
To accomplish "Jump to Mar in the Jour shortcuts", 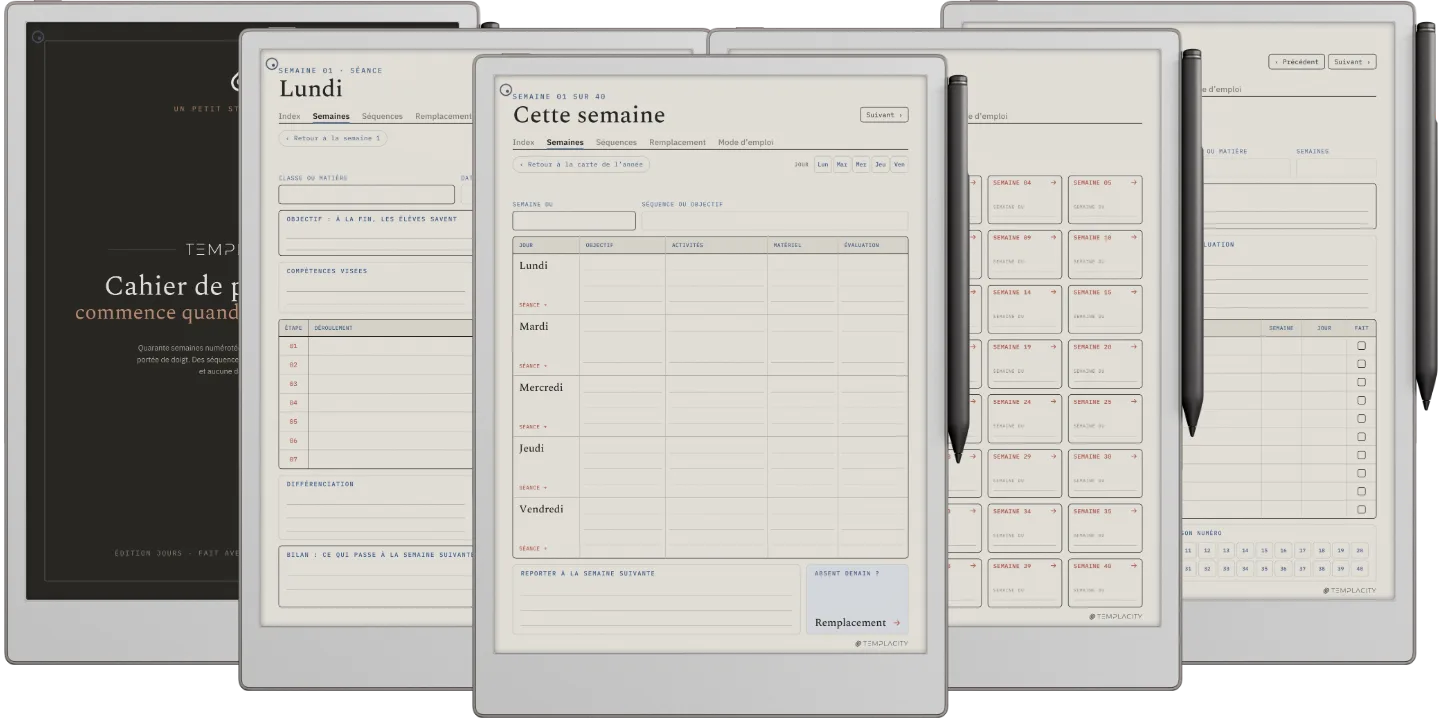I will 842,164.
